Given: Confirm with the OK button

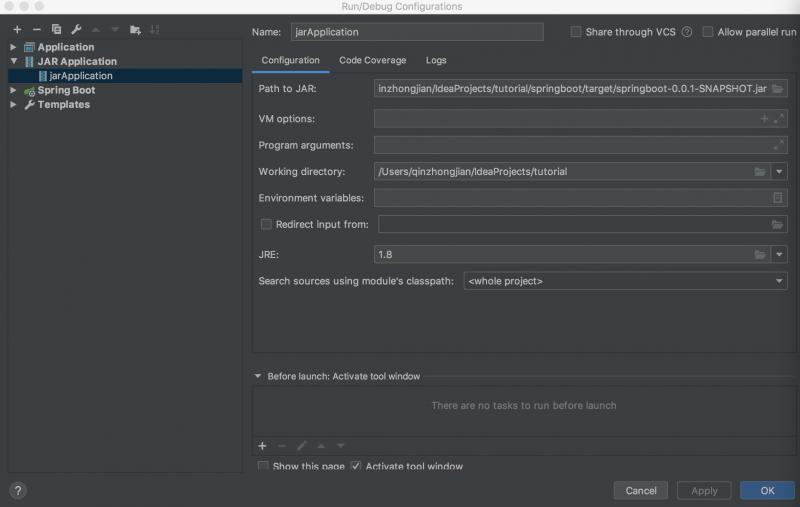Looking at the screenshot, I should click(x=767, y=491).
